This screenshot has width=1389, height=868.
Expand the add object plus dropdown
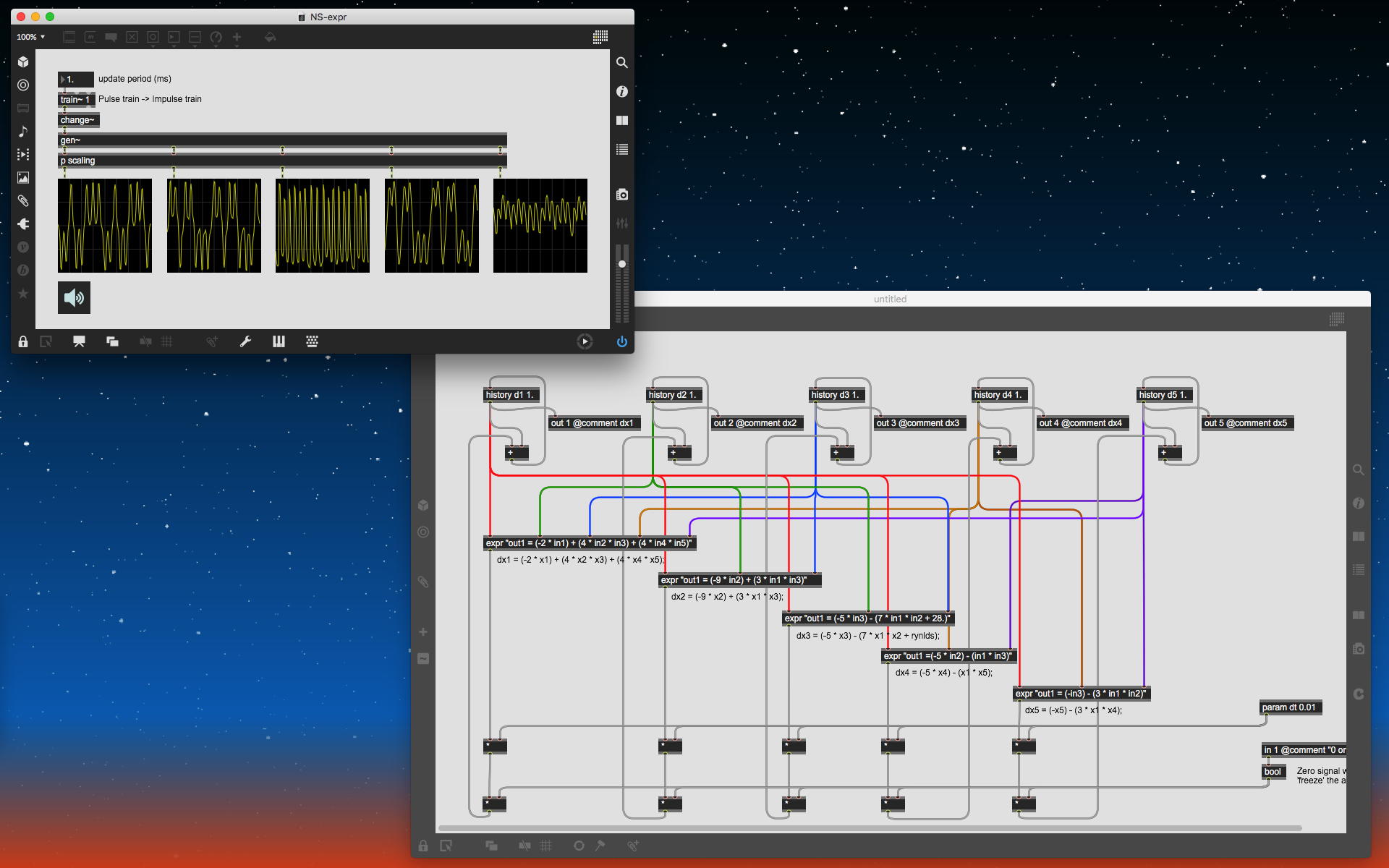click(x=237, y=37)
